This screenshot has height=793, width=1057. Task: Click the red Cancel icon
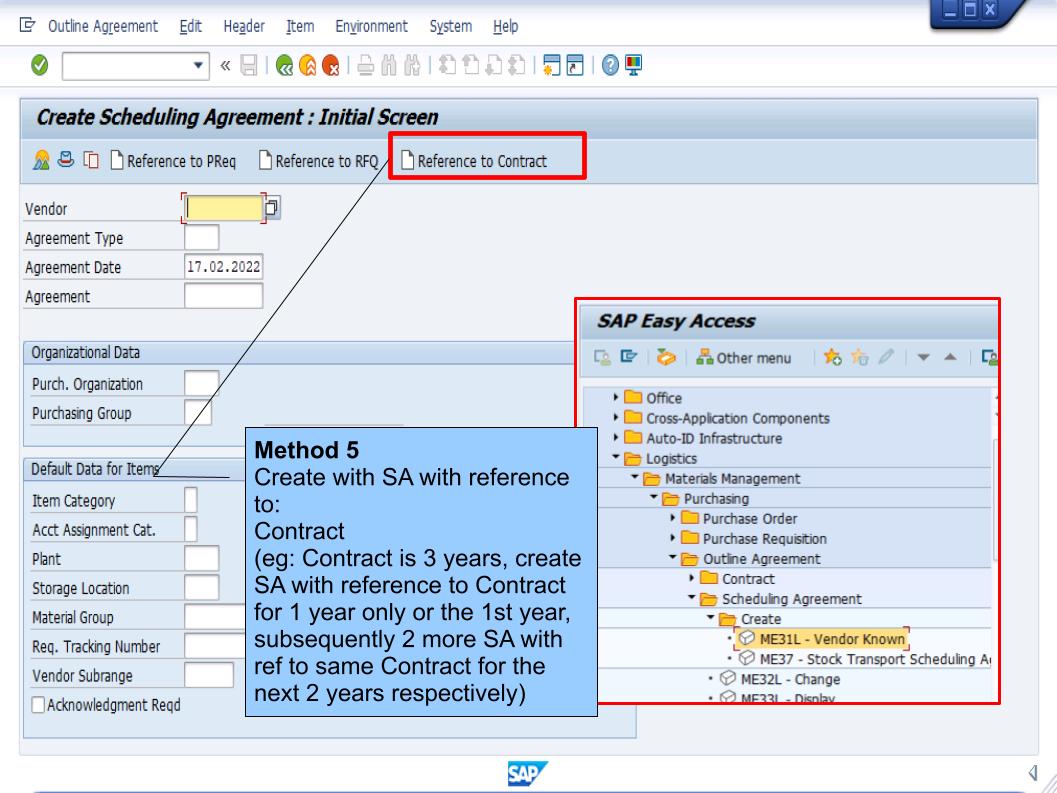[x=330, y=65]
